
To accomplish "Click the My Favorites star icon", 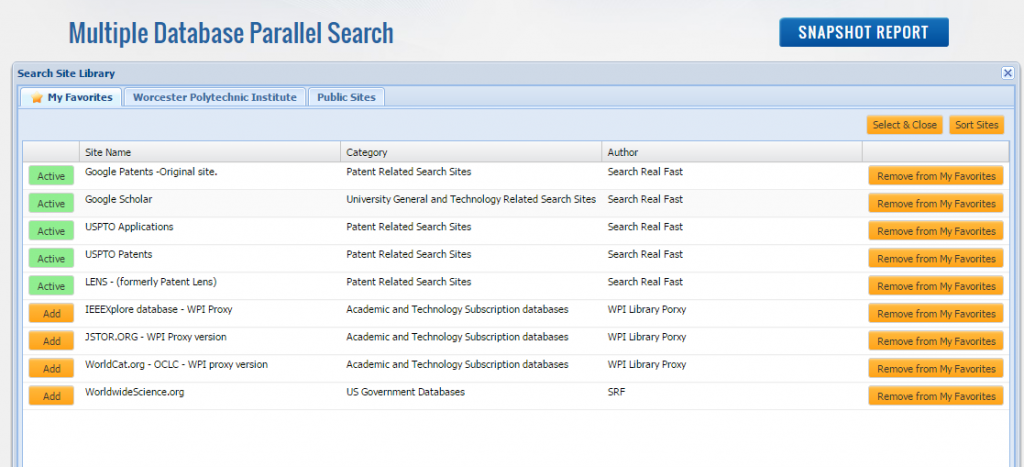I will [x=37, y=98].
